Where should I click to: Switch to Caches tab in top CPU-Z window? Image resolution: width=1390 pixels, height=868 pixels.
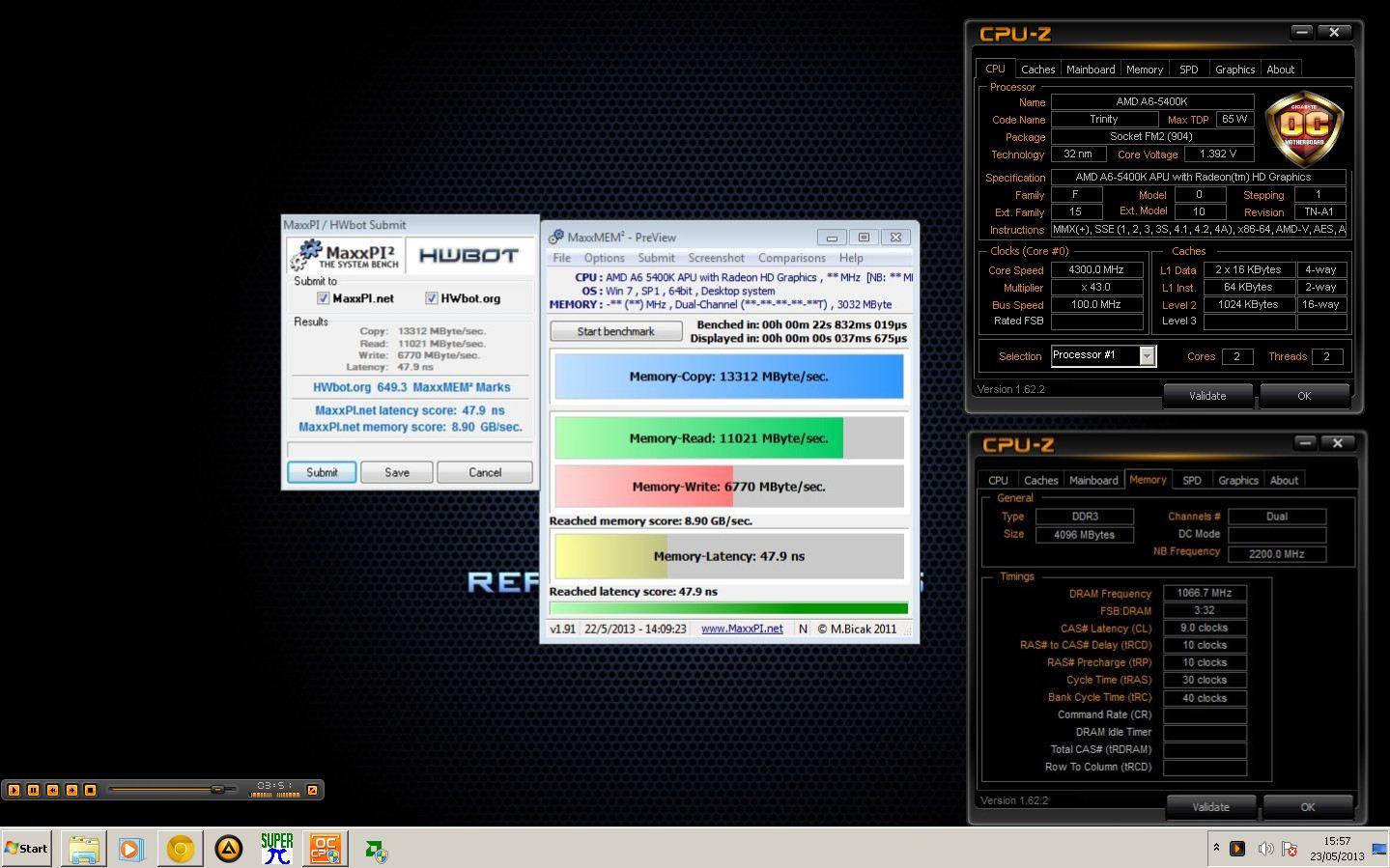(x=1037, y=70)
